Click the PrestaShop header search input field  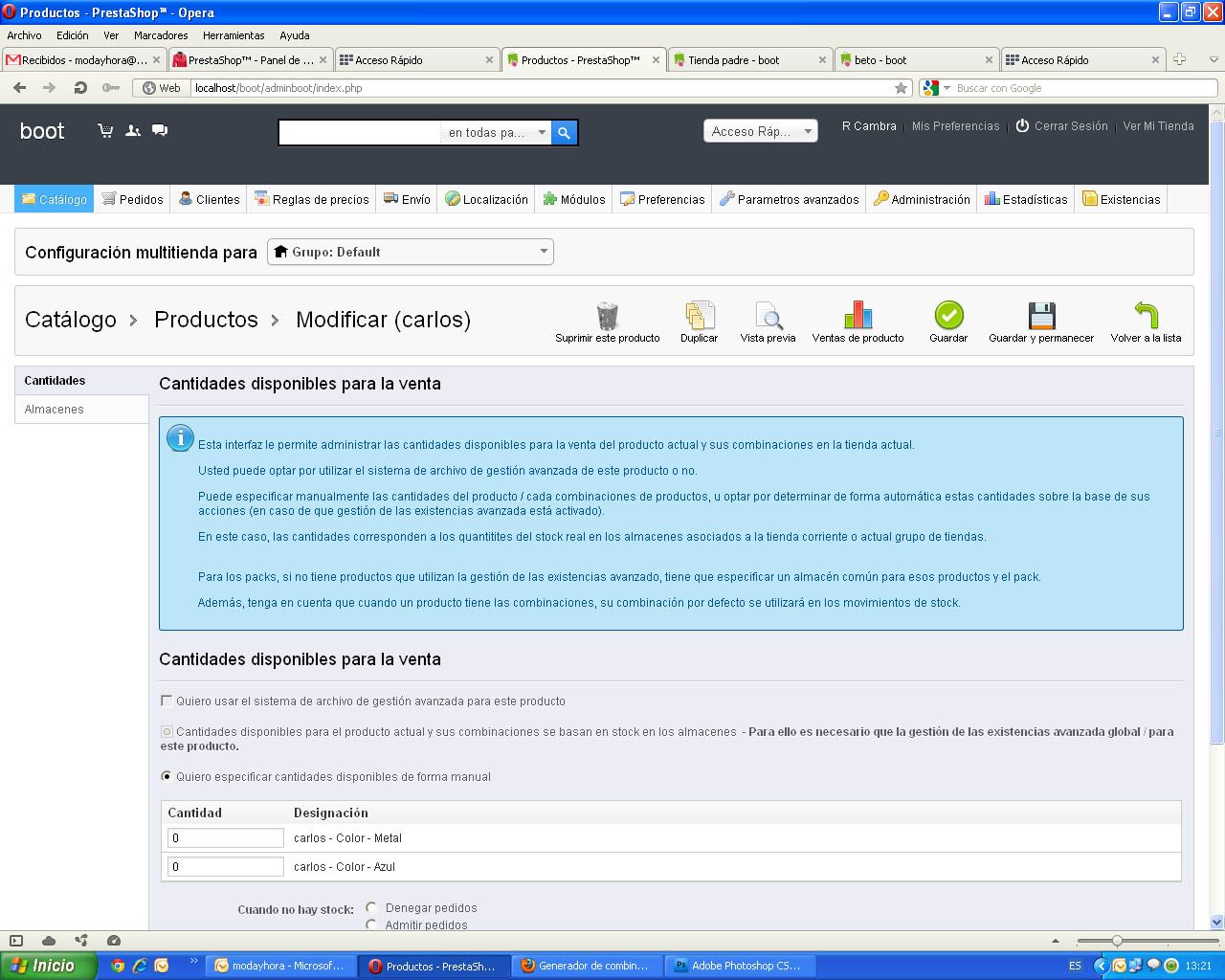(360, 133)
